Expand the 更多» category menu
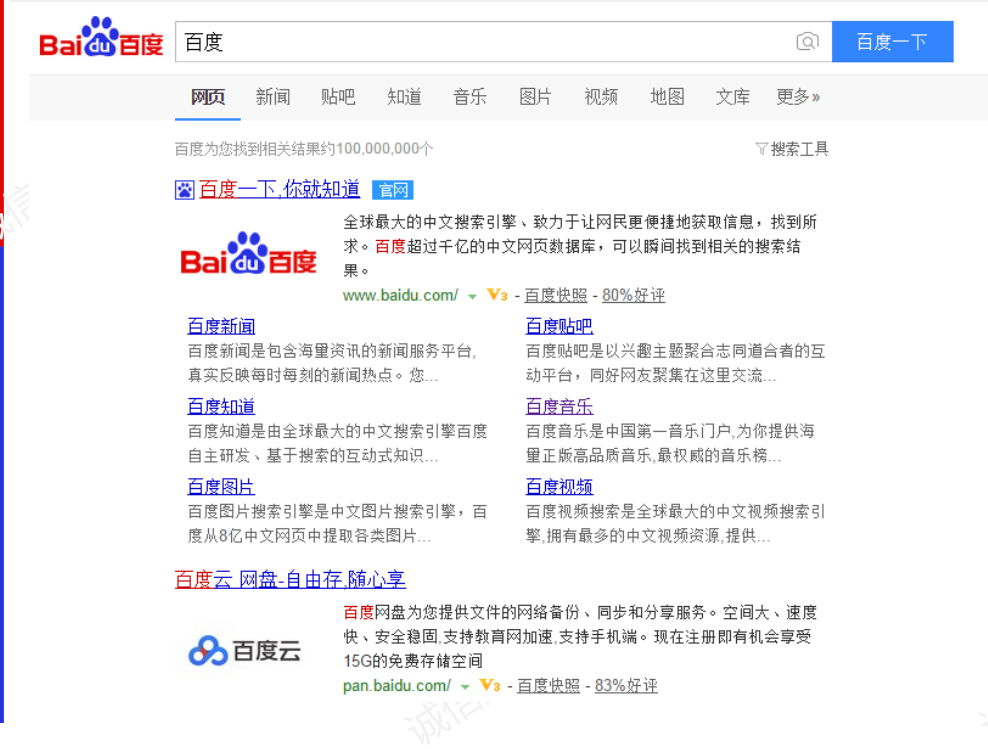Screen dimensions: 988x749 [x=798, y=97]
